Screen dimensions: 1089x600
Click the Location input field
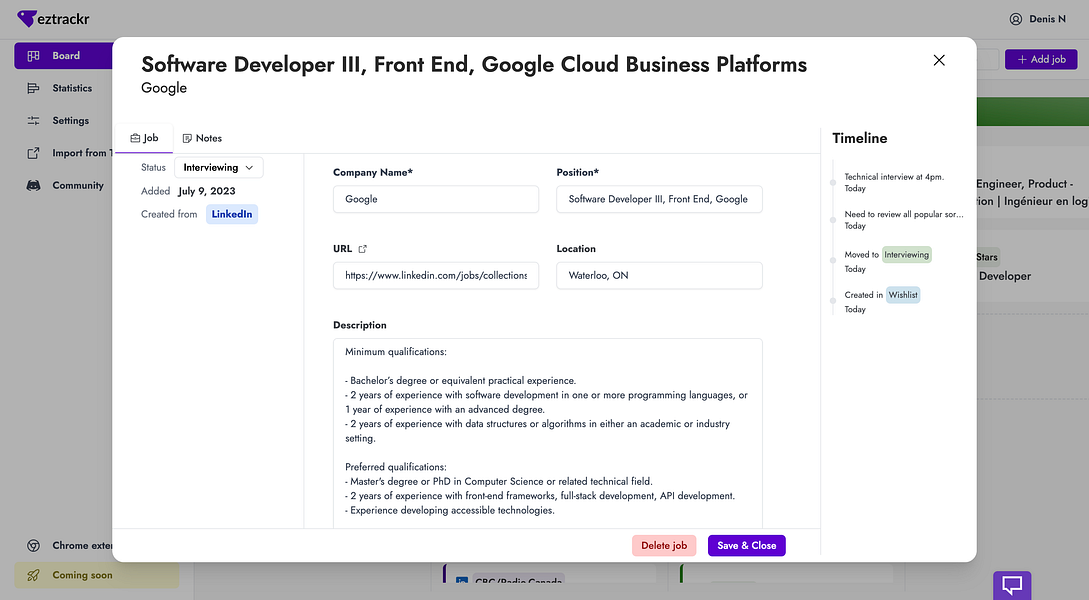tap(659, 276)
